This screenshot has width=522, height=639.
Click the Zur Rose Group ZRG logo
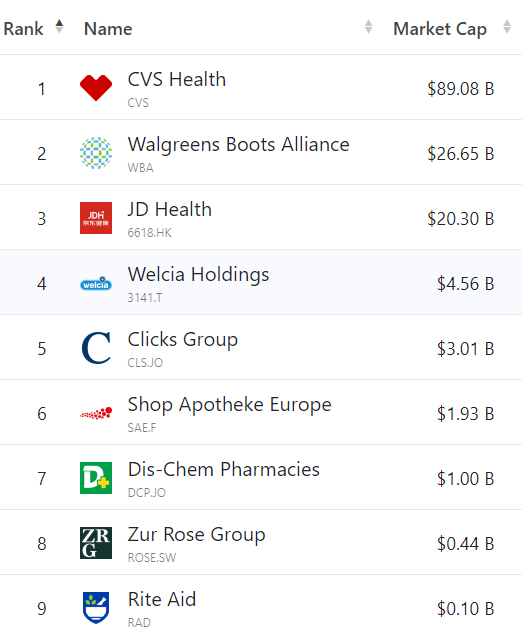pyautogui.click(x=96, y=543)
